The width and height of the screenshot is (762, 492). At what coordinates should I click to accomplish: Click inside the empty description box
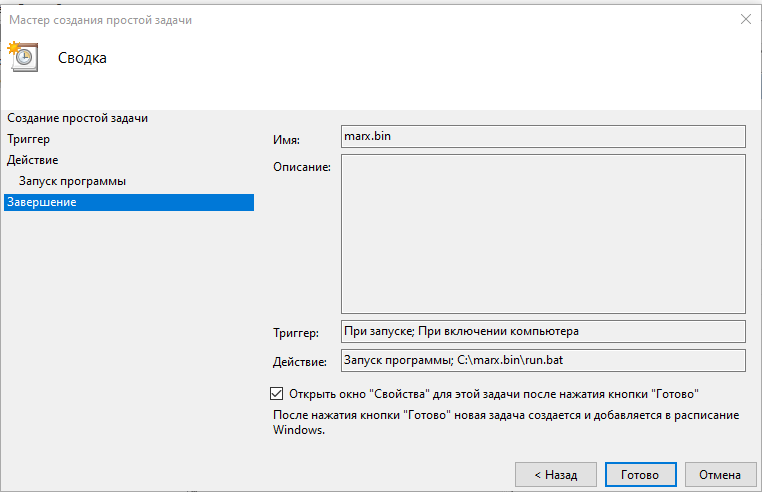[x=543, y=234]
